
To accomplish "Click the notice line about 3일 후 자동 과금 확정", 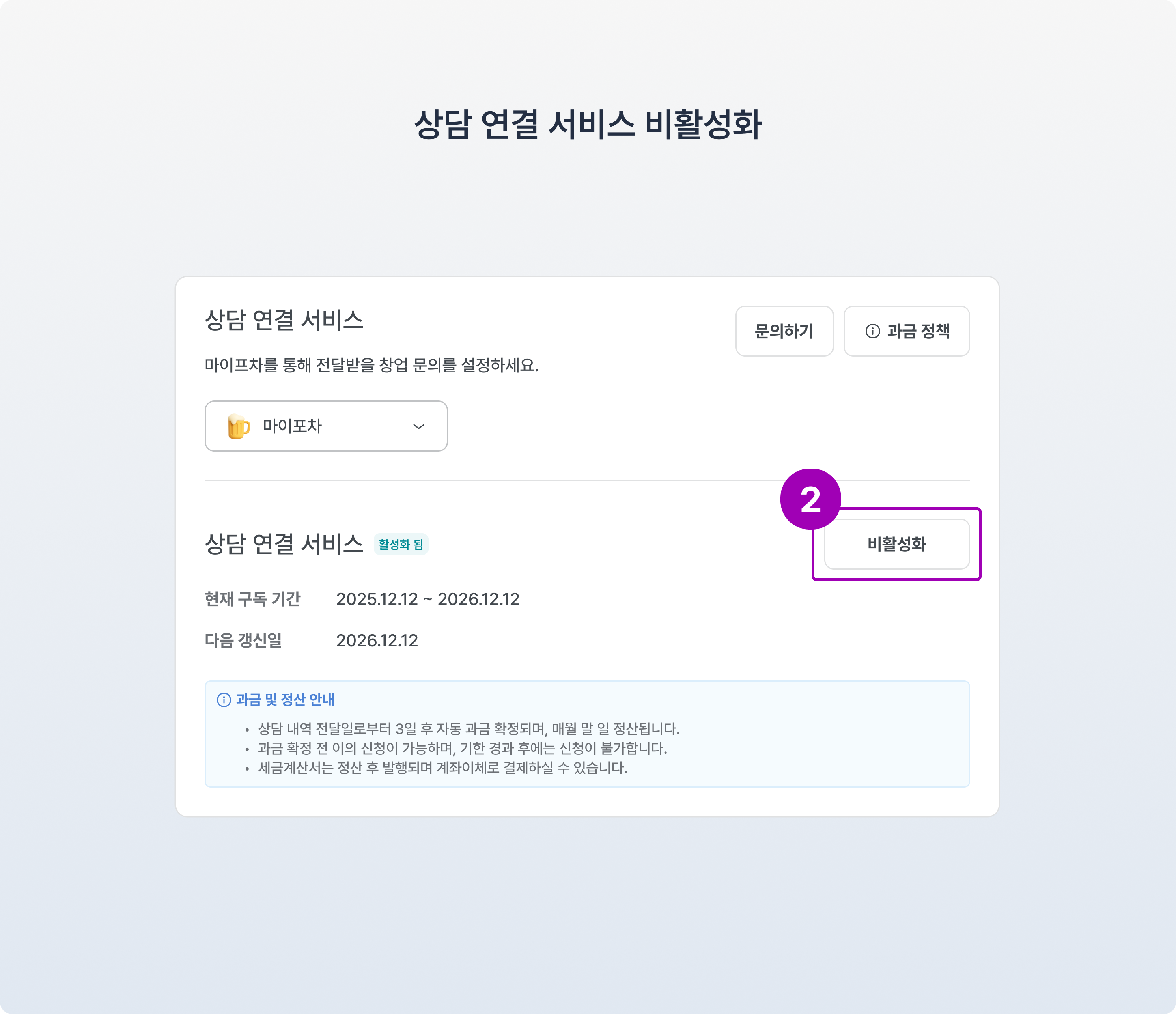I will [x=469, y=729].
